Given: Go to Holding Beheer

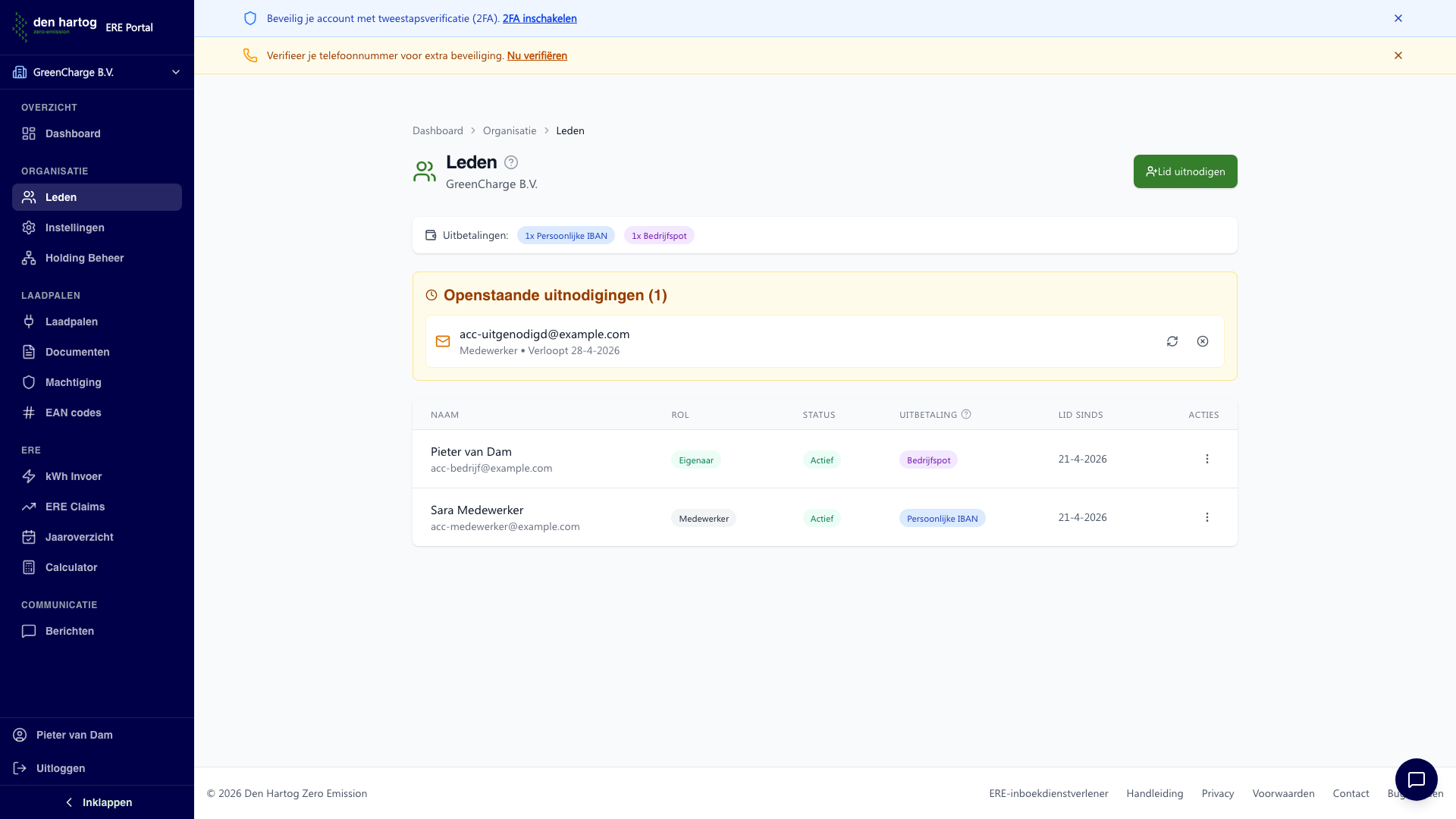Looking at the screenshot, I should click(97, 258).
